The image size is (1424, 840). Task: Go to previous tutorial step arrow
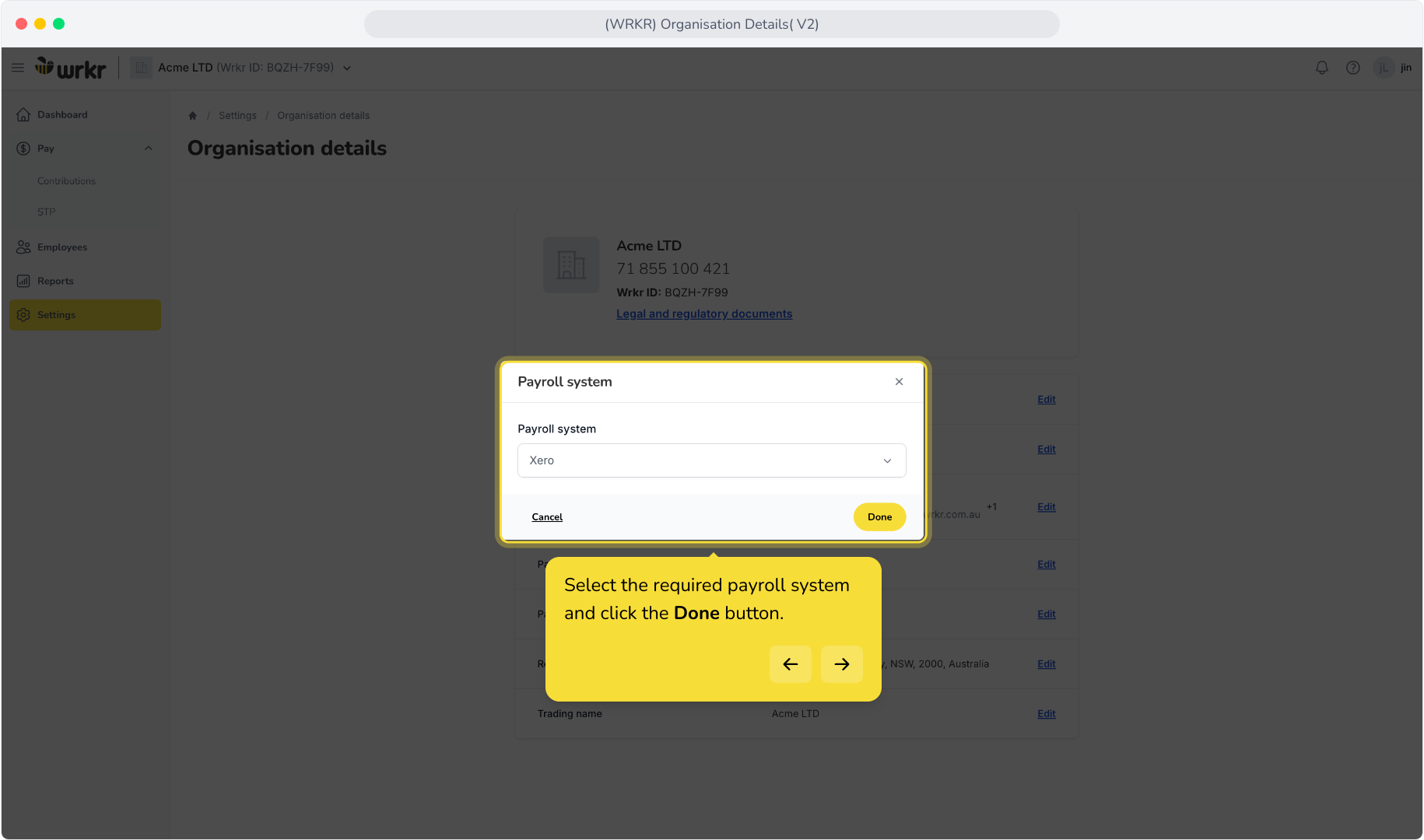coord(791,664)
